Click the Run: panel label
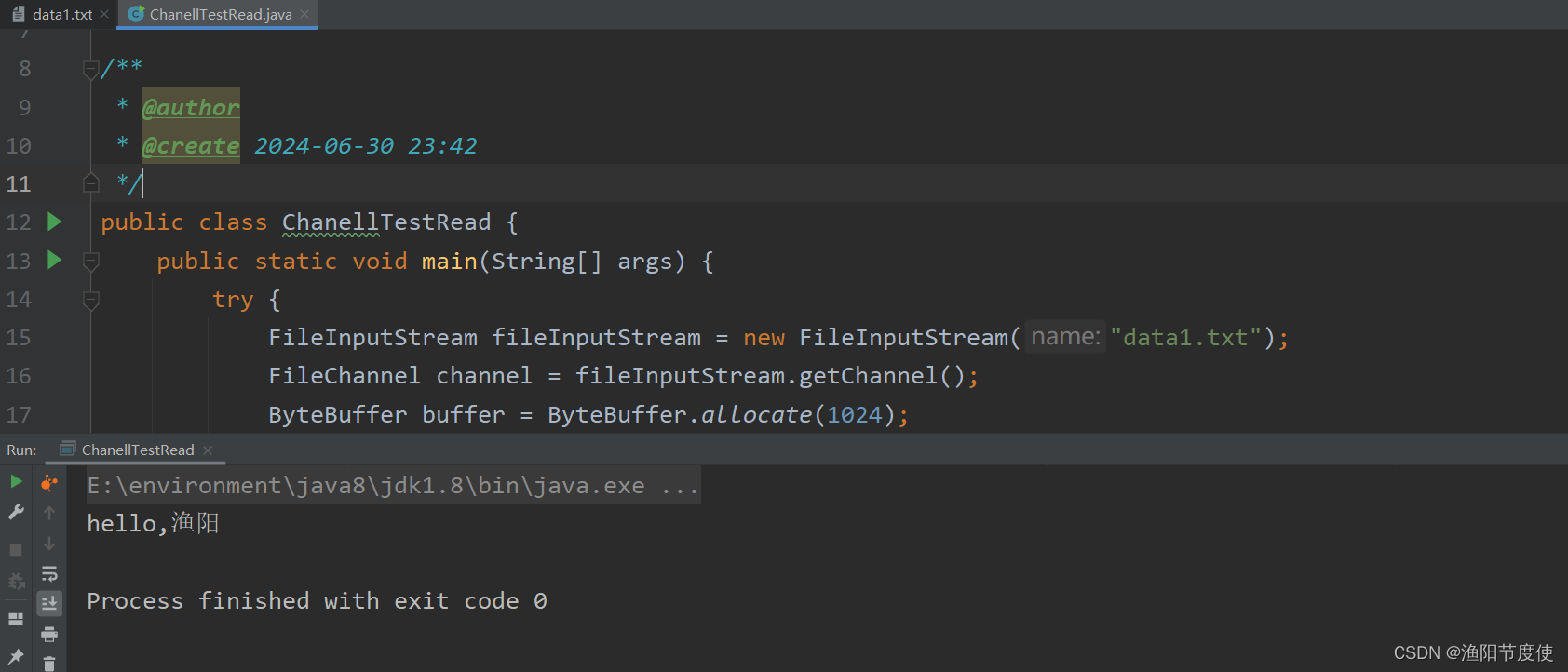 21,450
